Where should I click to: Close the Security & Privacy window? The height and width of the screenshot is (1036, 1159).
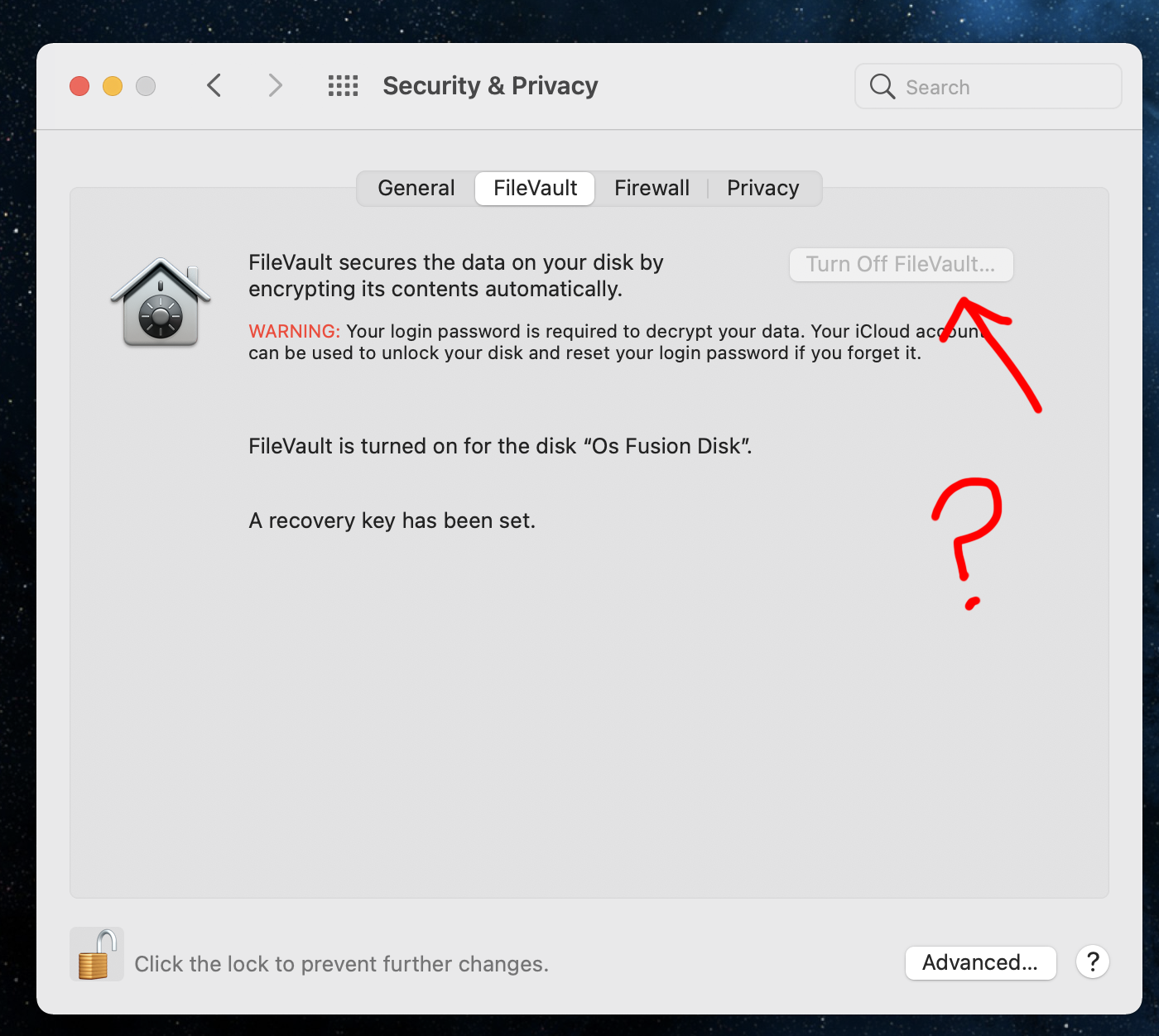79,86
